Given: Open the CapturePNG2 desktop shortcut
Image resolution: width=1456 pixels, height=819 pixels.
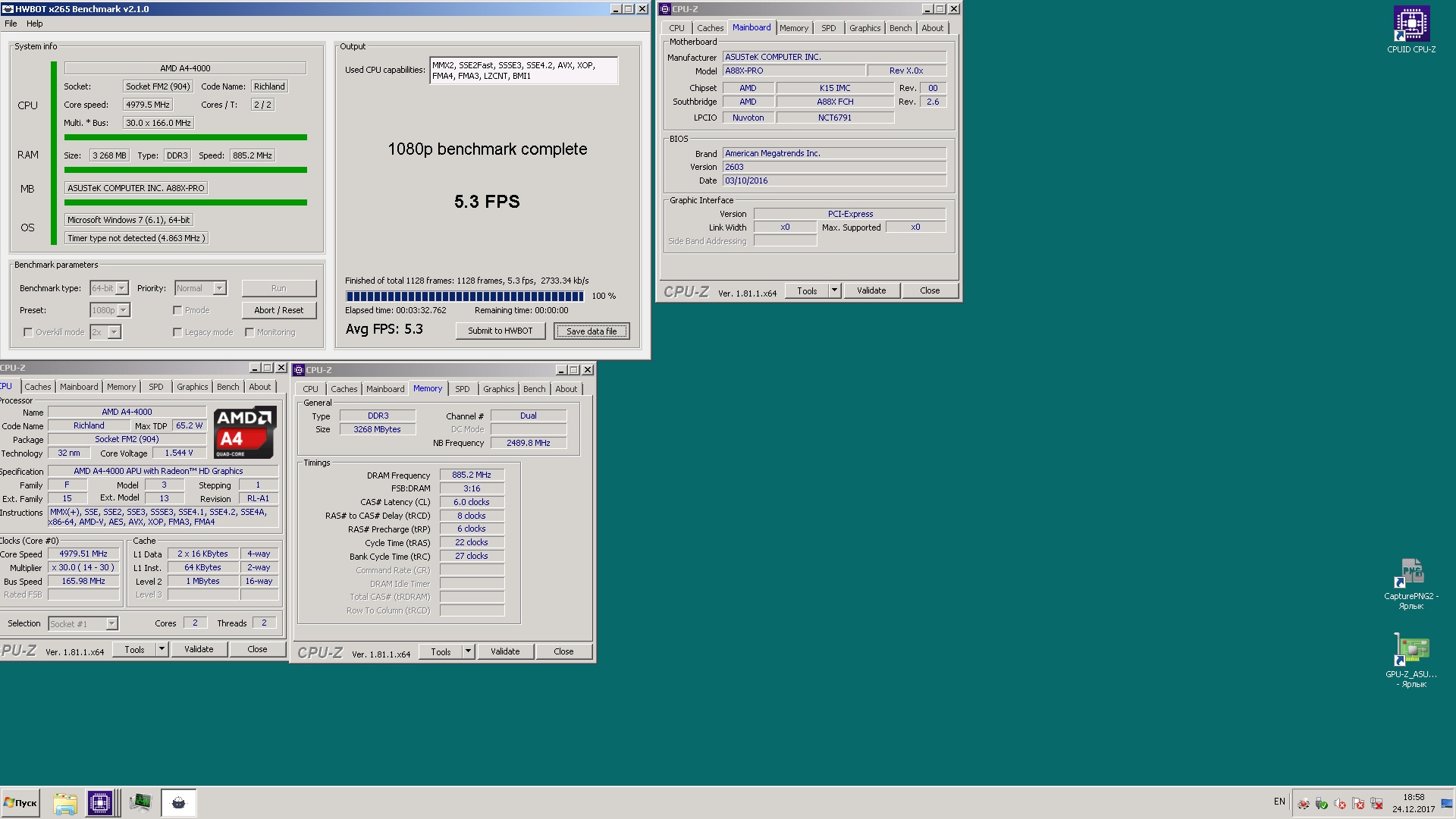Looking at the screenshot, I should (x=1411, y=582).
